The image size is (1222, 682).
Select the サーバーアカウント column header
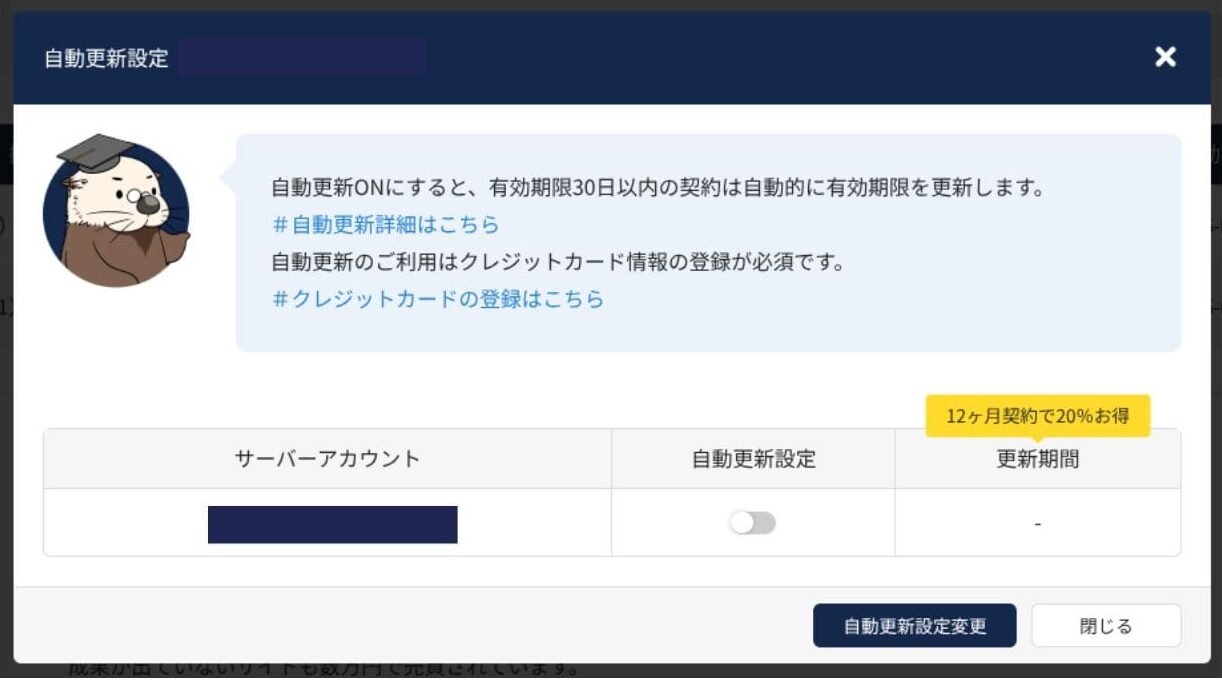click(327, 459)
